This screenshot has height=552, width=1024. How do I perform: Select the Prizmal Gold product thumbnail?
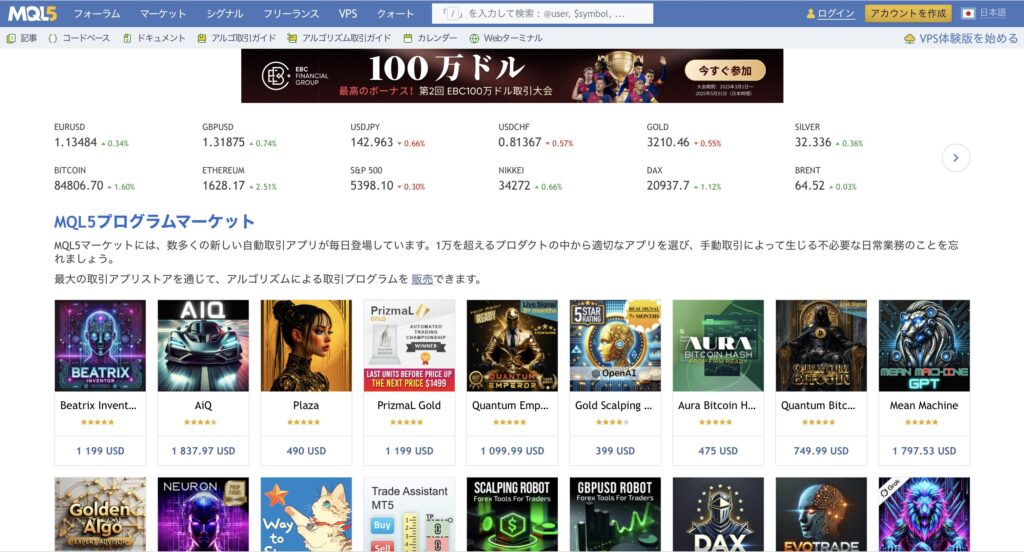point(409,346)
